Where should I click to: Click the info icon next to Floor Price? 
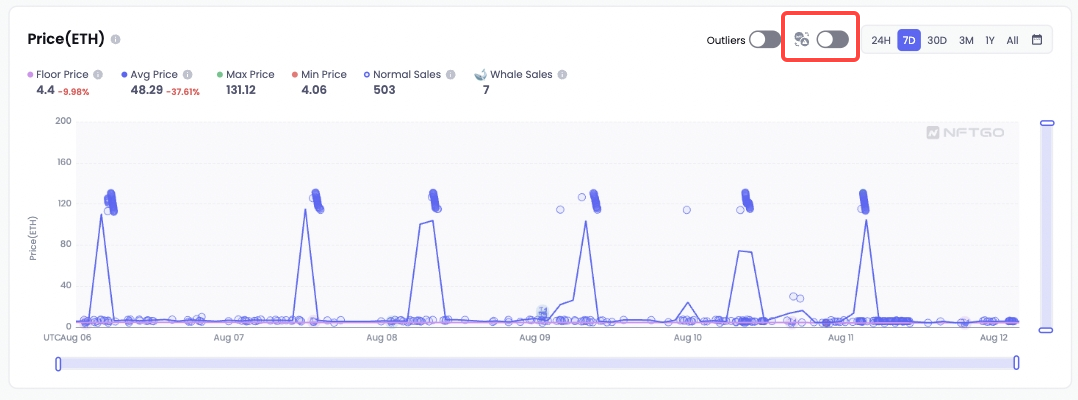[98, 74]
